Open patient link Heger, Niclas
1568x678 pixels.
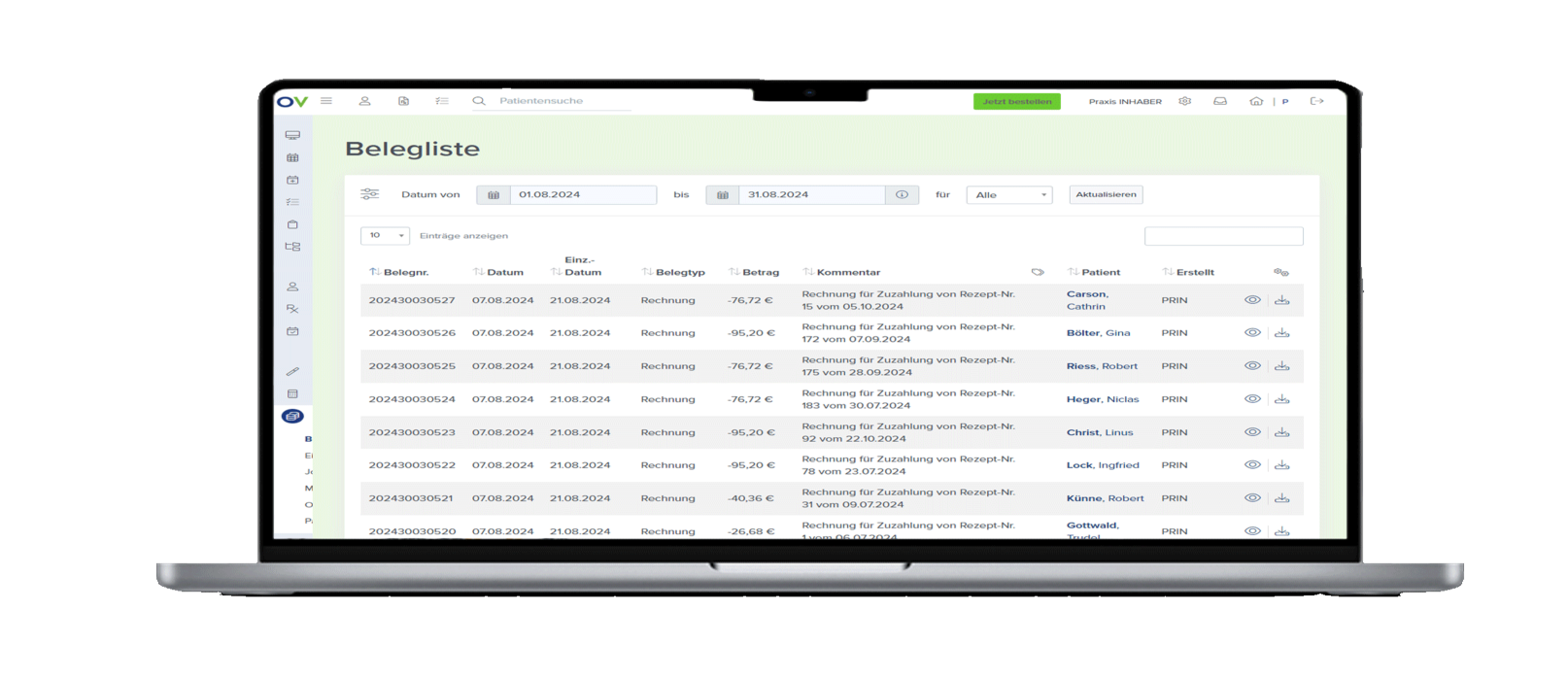[x=1103, y=399]
